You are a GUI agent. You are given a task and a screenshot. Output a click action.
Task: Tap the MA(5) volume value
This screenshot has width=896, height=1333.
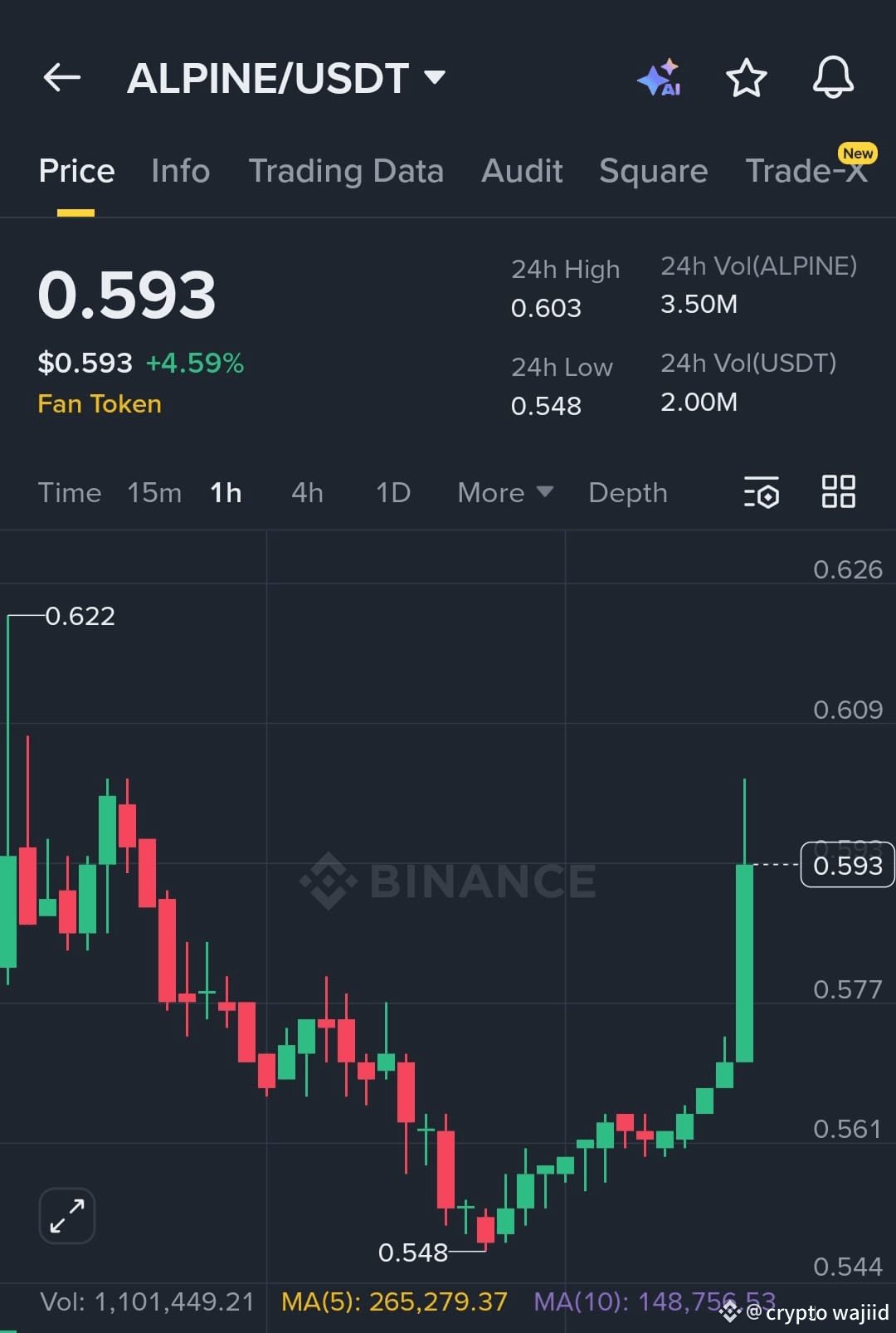(394, 1301)
